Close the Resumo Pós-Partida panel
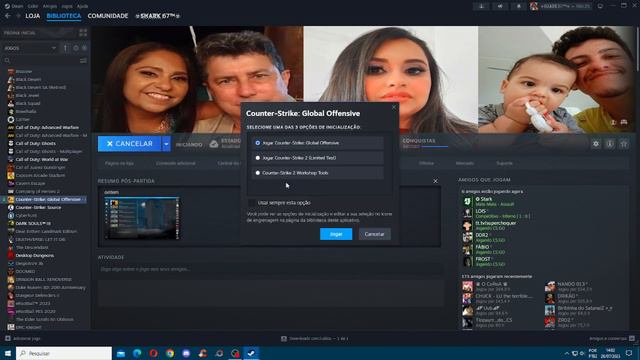The image size is (640, 360). 436,181
